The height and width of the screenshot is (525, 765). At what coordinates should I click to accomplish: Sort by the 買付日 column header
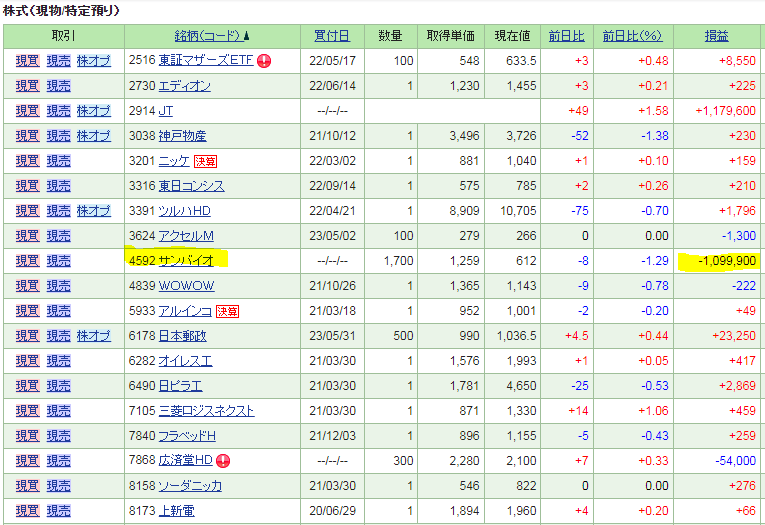click(x=332, y=36)
